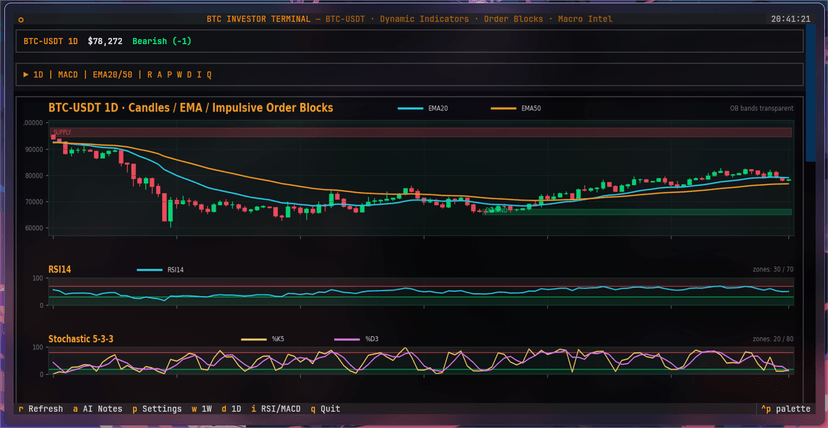Click the Bearish (-1) status label
This screenshot has height=428, width=828.
(162, 41)
